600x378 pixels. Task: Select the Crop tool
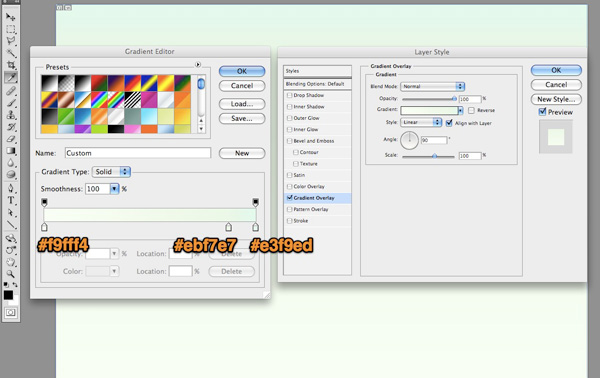coord(11,65)
